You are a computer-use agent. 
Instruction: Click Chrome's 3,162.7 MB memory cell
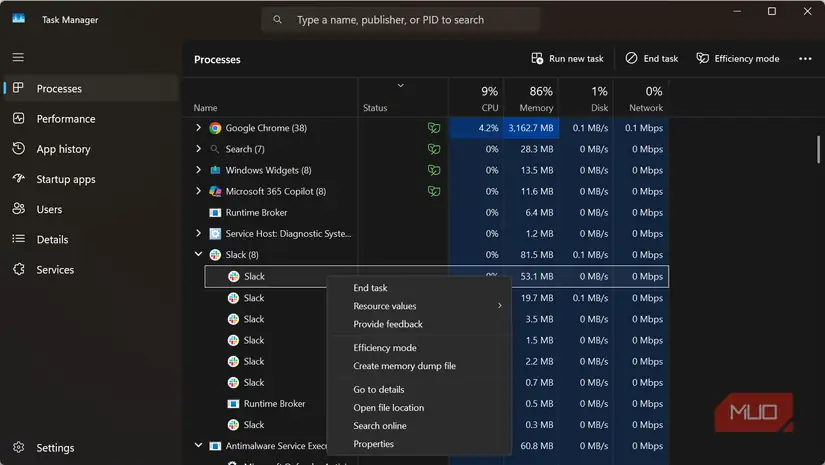tap(531, 128)
